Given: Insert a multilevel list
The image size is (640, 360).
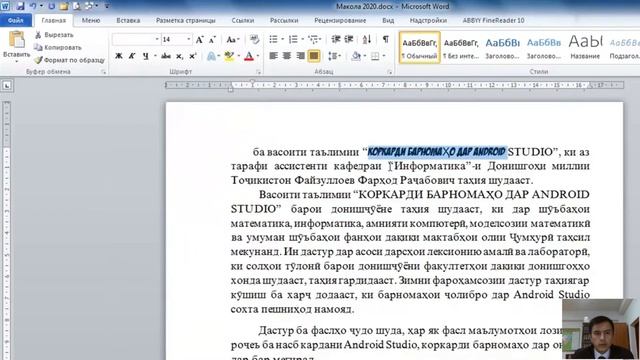Looking at the screenshot, I should pos(313,40).
